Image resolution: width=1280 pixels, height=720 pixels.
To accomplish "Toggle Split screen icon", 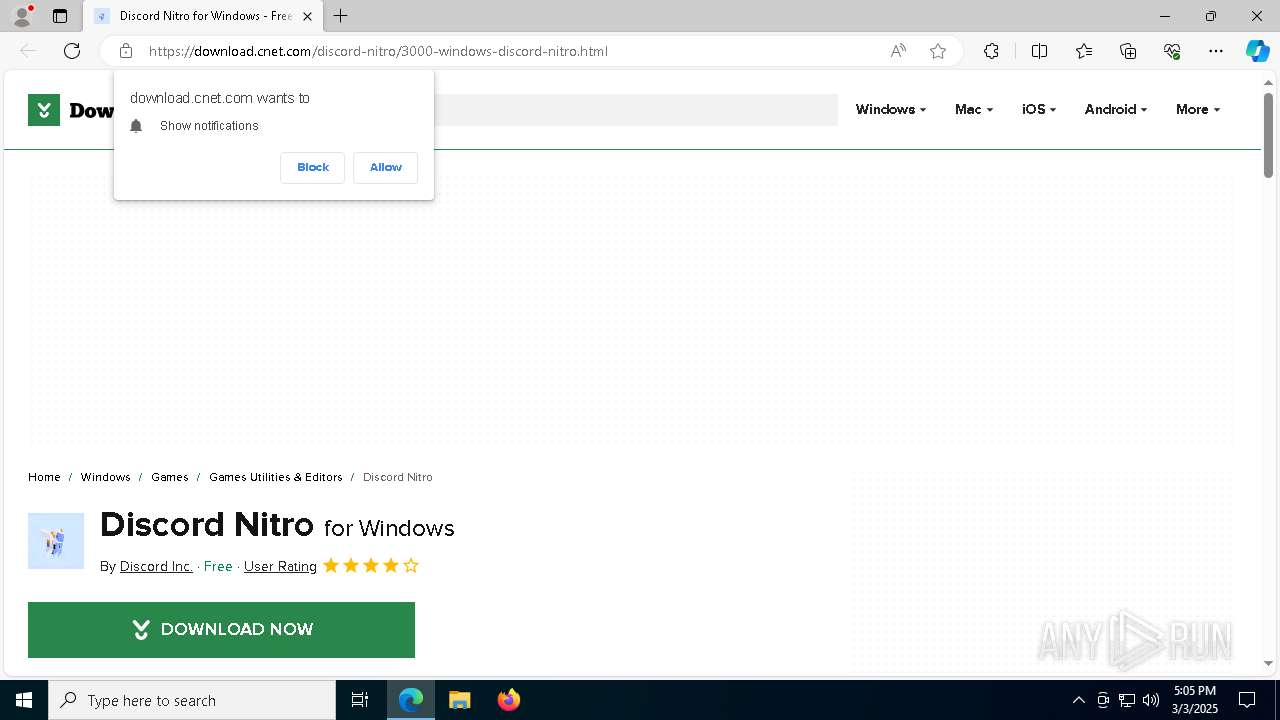I will tap(1039, 51).
